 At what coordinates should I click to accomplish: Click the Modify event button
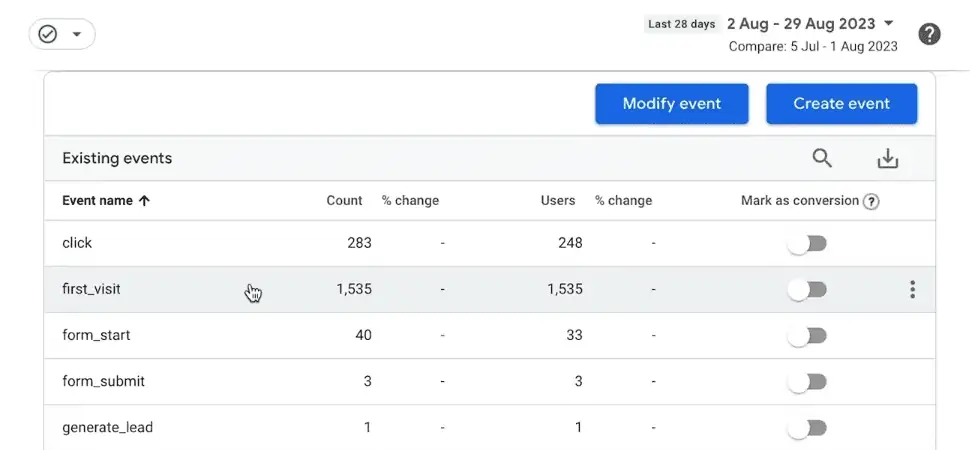[671, 104]
